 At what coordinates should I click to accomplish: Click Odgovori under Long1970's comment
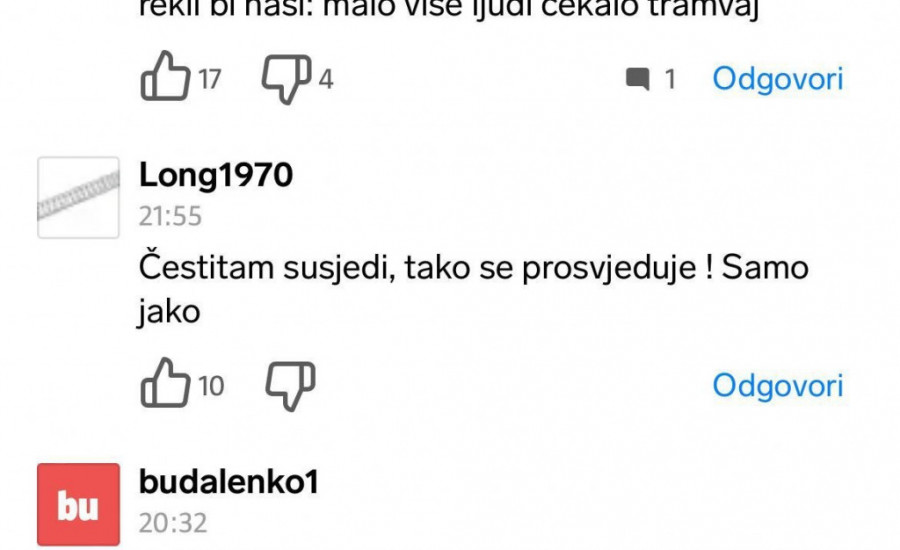[x=778, y=385]
